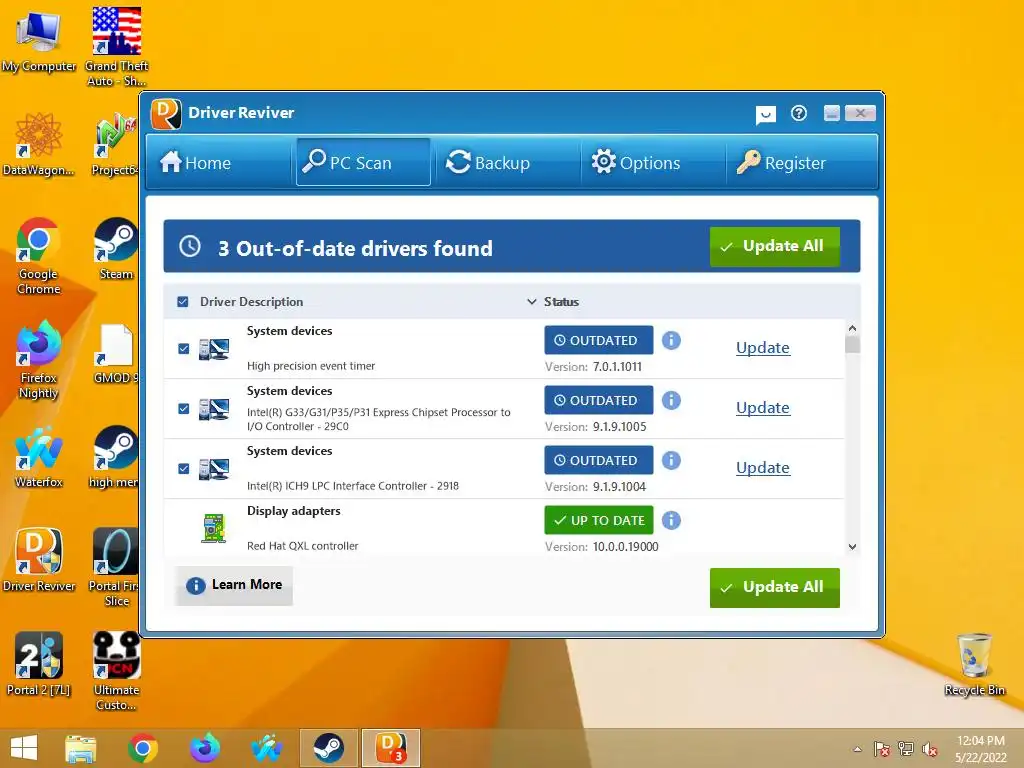The height and width of the screenshot is (768, 1024).
Task: Click Update link for ICH9 LPC Interface Controller
Action: (763, 468)
